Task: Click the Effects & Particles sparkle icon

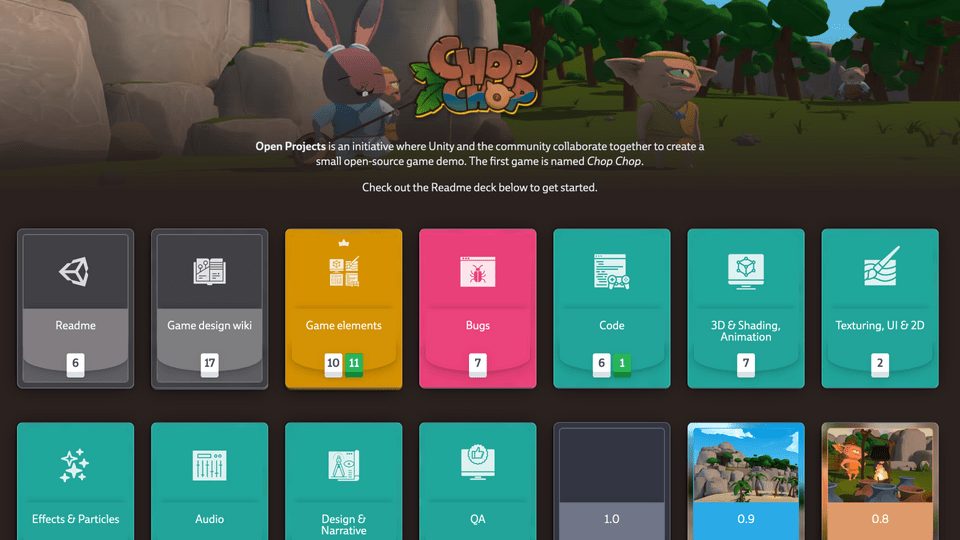Action: point(75,465)
